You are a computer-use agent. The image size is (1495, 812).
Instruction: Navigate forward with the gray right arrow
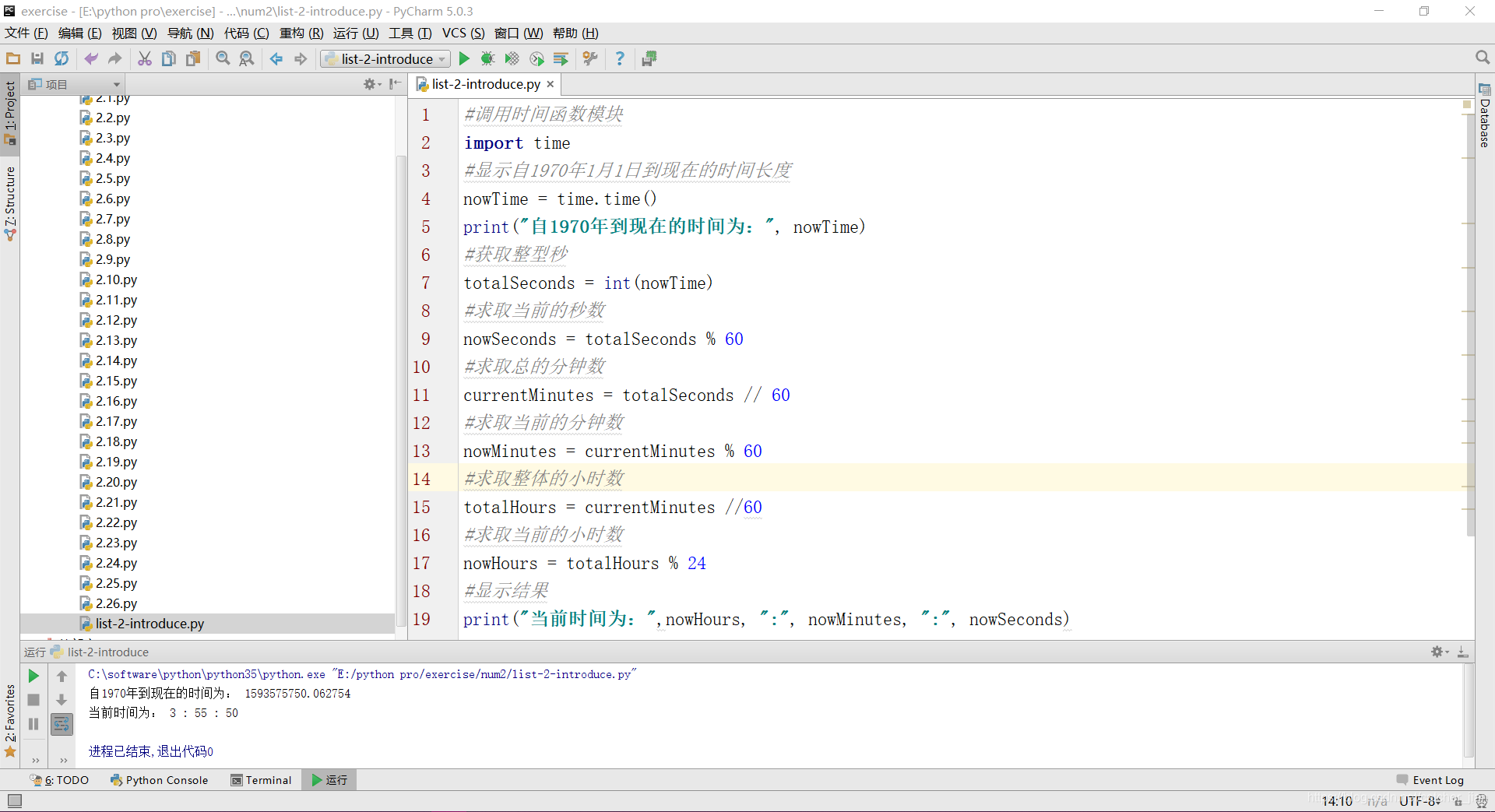tap(301, 58)
